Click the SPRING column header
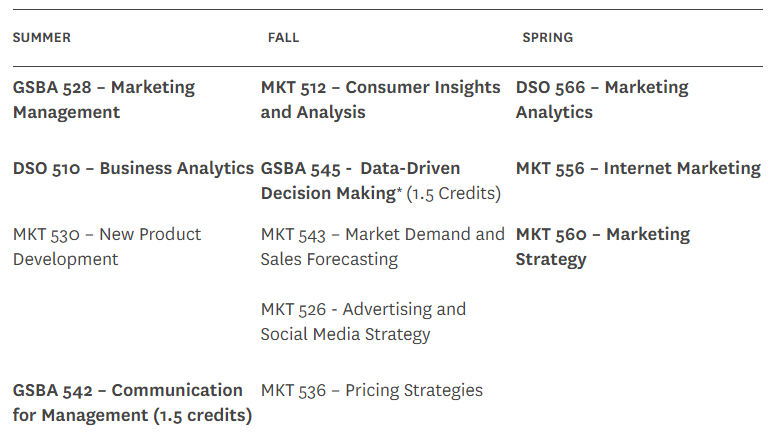The height and width of the screenshot is (432, 776). (x=548, y=38)
